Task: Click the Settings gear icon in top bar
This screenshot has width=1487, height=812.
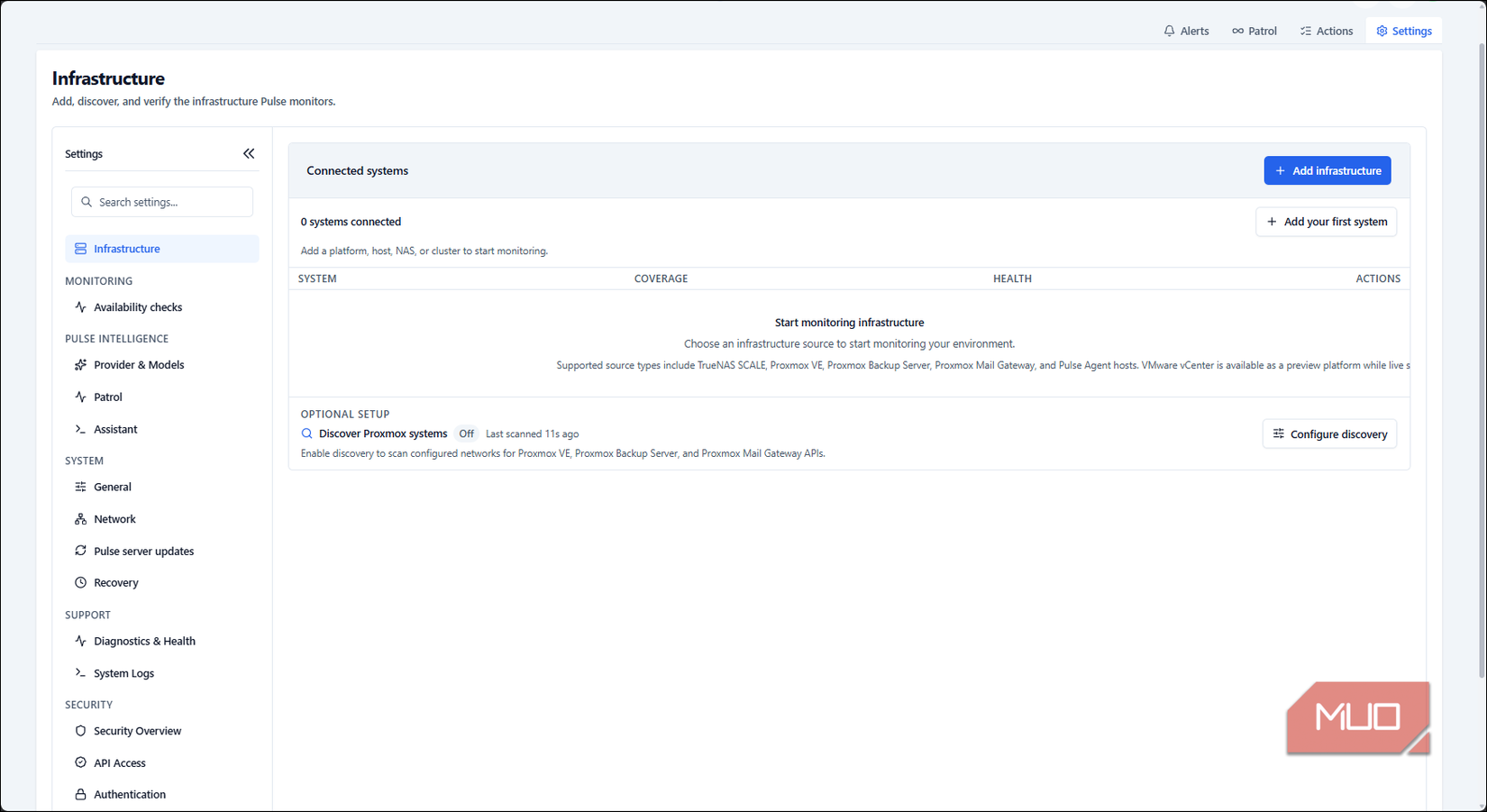Action: [x=1382, y=31]
